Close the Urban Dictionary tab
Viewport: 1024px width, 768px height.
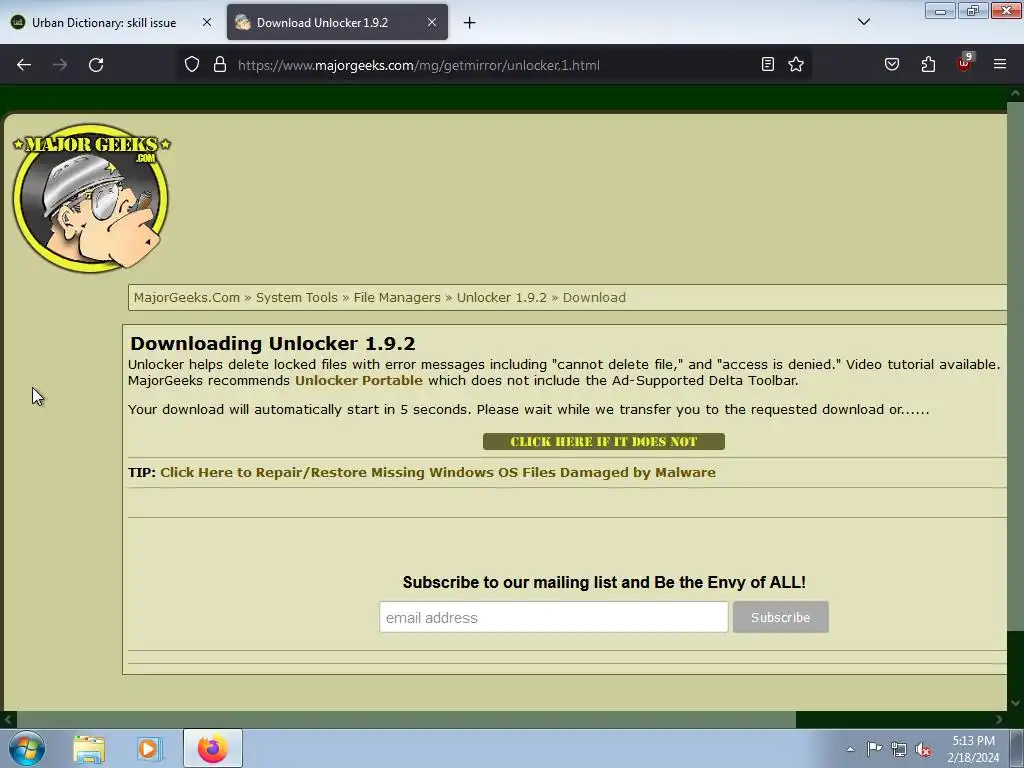tap(206, 22)
